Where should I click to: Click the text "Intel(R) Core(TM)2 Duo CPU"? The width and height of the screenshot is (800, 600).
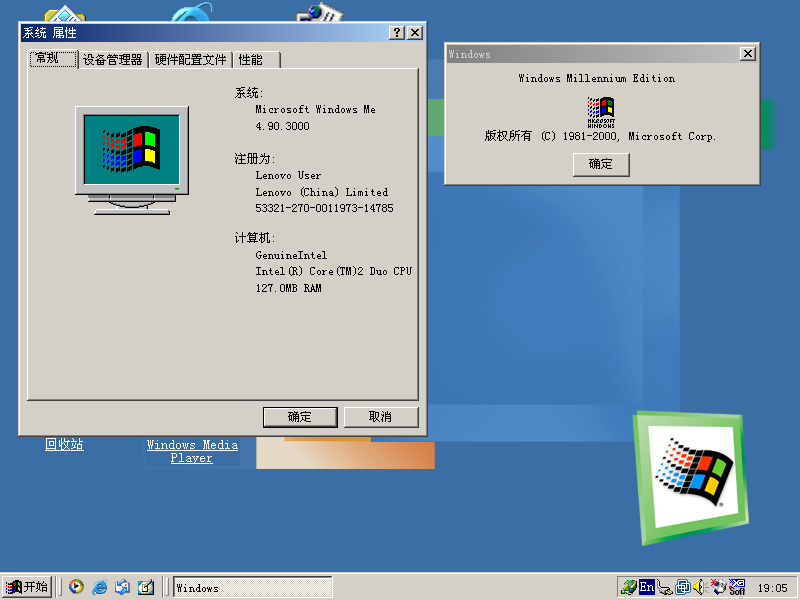click(x=334, y=271)
